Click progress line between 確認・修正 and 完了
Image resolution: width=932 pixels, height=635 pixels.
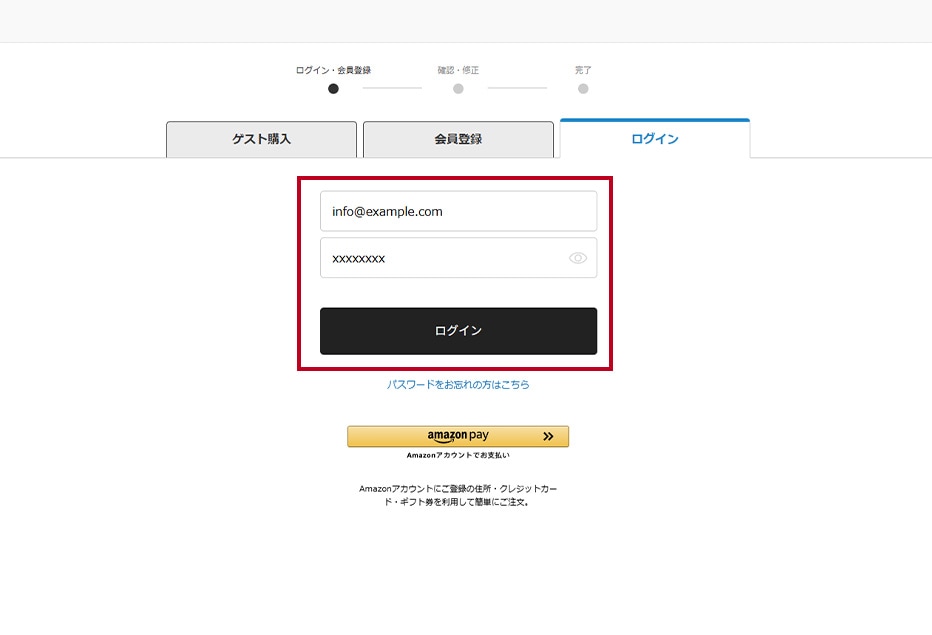(518, 89)
